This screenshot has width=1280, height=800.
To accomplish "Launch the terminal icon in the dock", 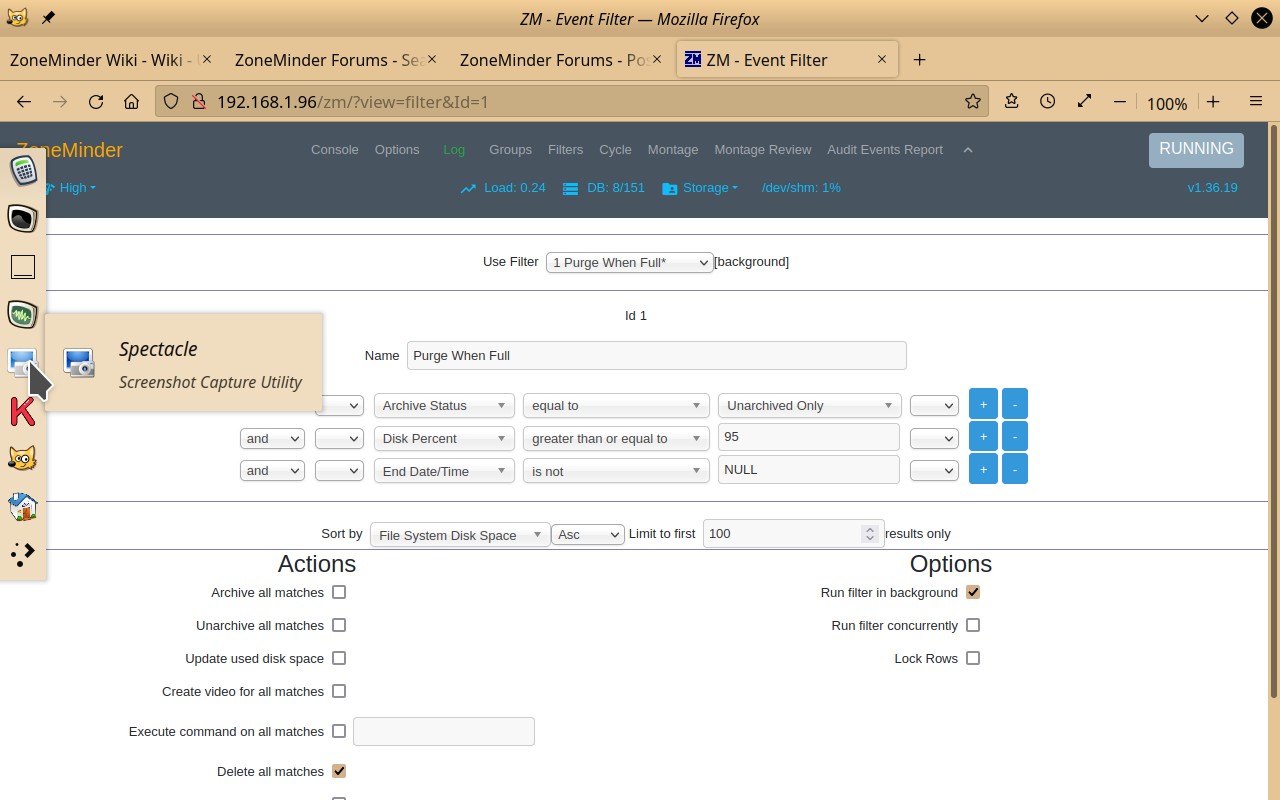I will (23, 218).
